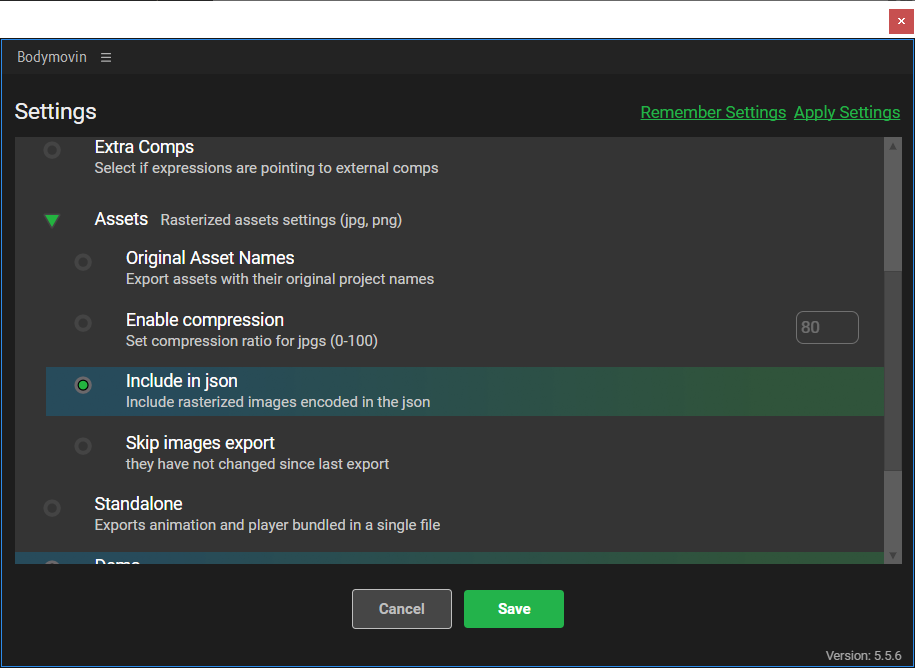Click the Bodymovin panel title tab
Image resolution: width=915 pixels, height=668 pixels.
tap(52, 58)
